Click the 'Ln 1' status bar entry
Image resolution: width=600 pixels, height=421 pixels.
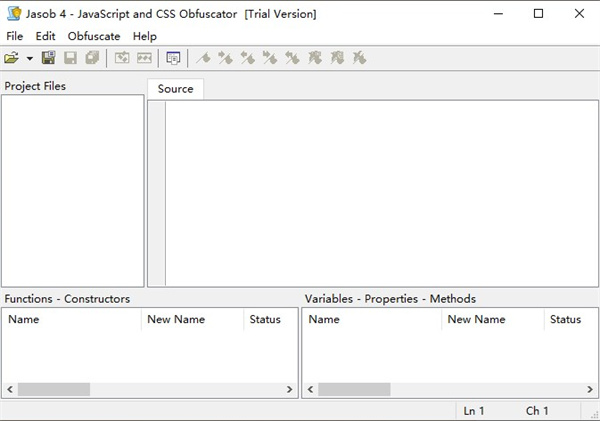[x=474, y=411]
